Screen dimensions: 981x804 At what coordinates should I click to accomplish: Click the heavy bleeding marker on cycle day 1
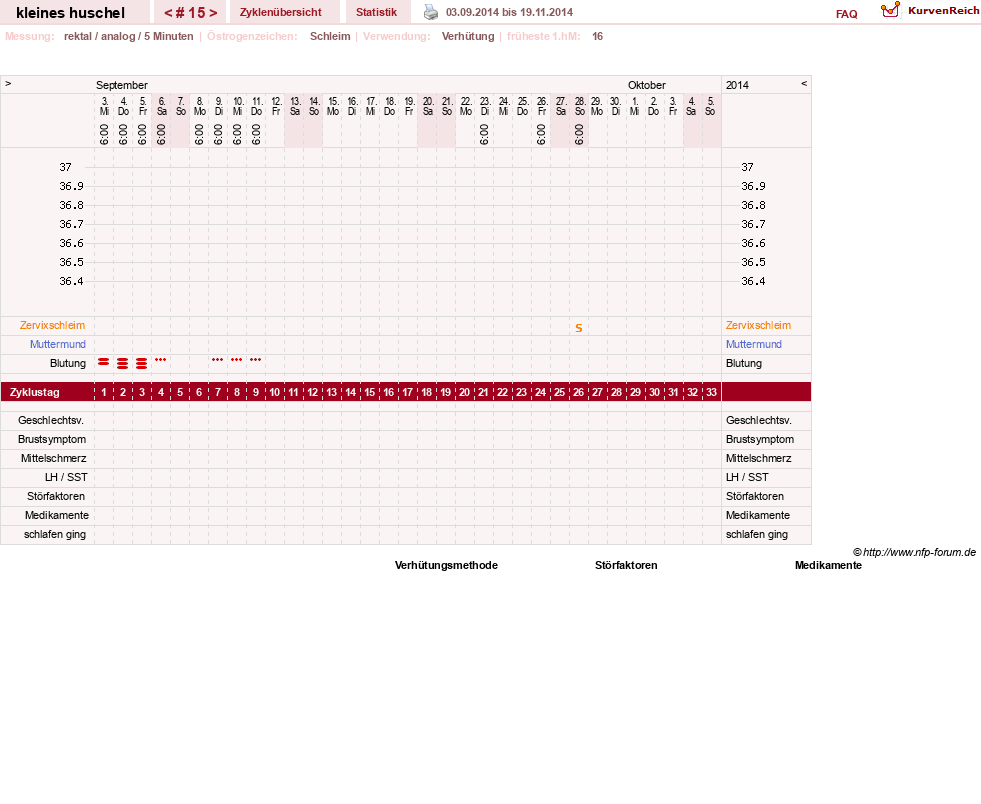click(104, 362)
